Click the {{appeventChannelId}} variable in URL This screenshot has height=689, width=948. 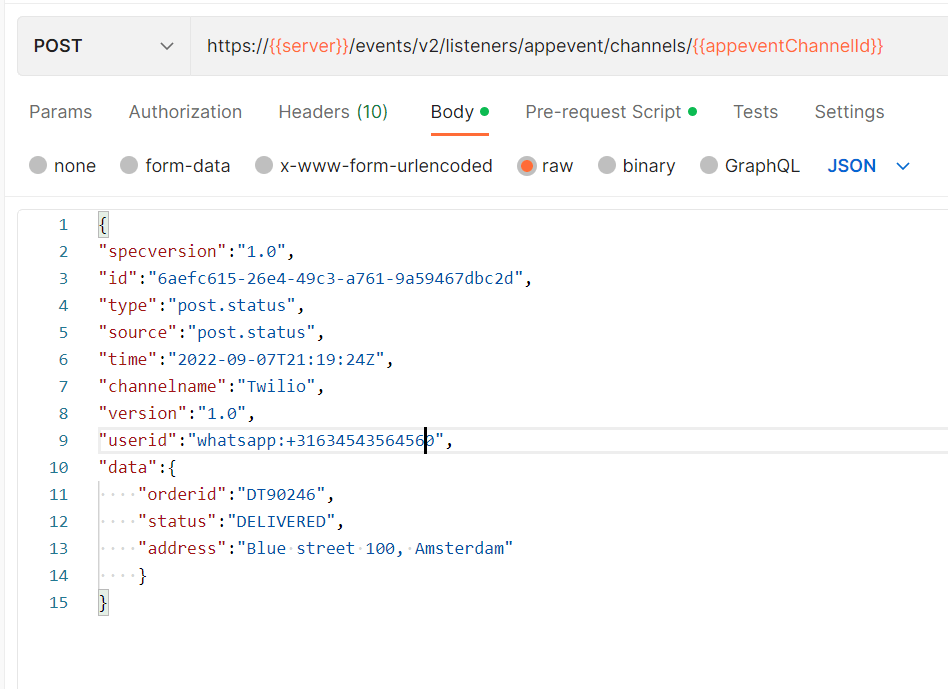click(x=788, y=46)
